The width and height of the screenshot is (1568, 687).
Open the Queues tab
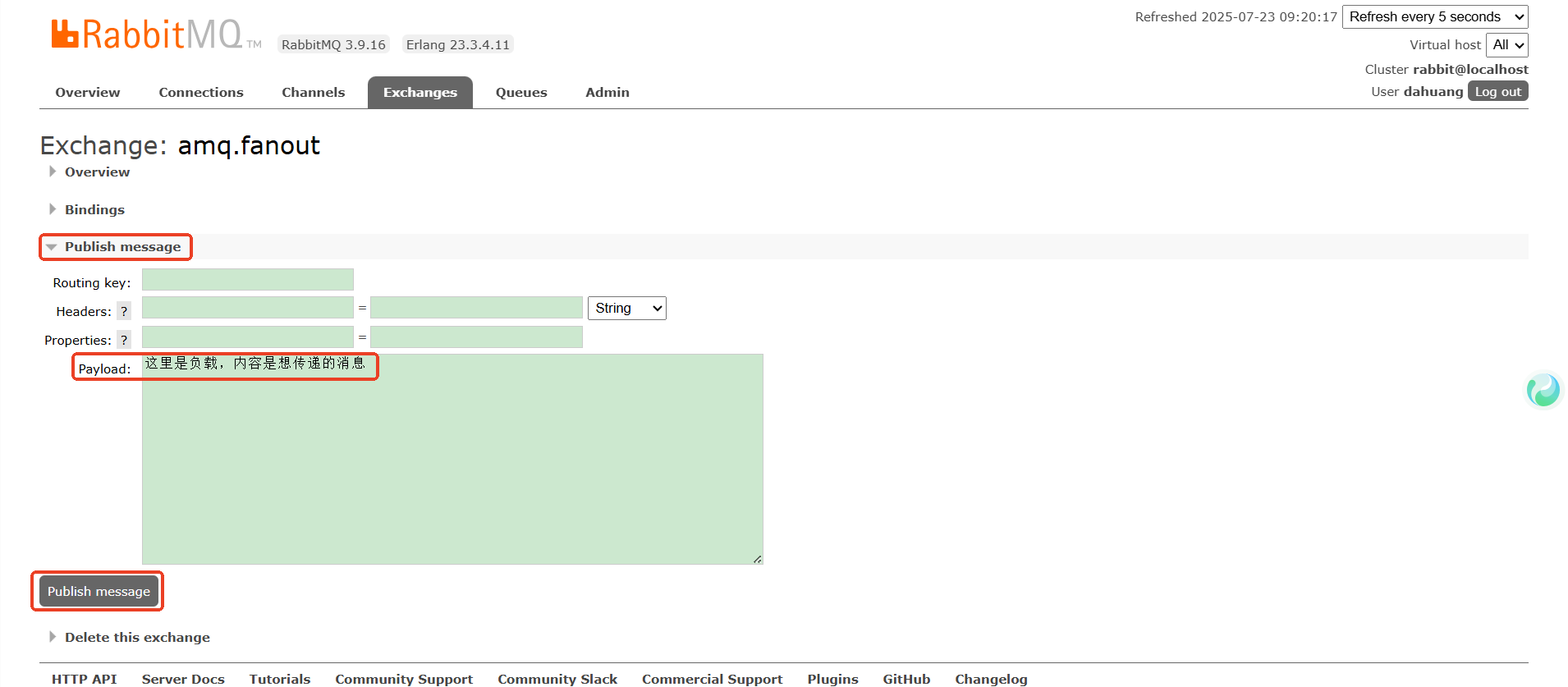[x=521, y=92]
